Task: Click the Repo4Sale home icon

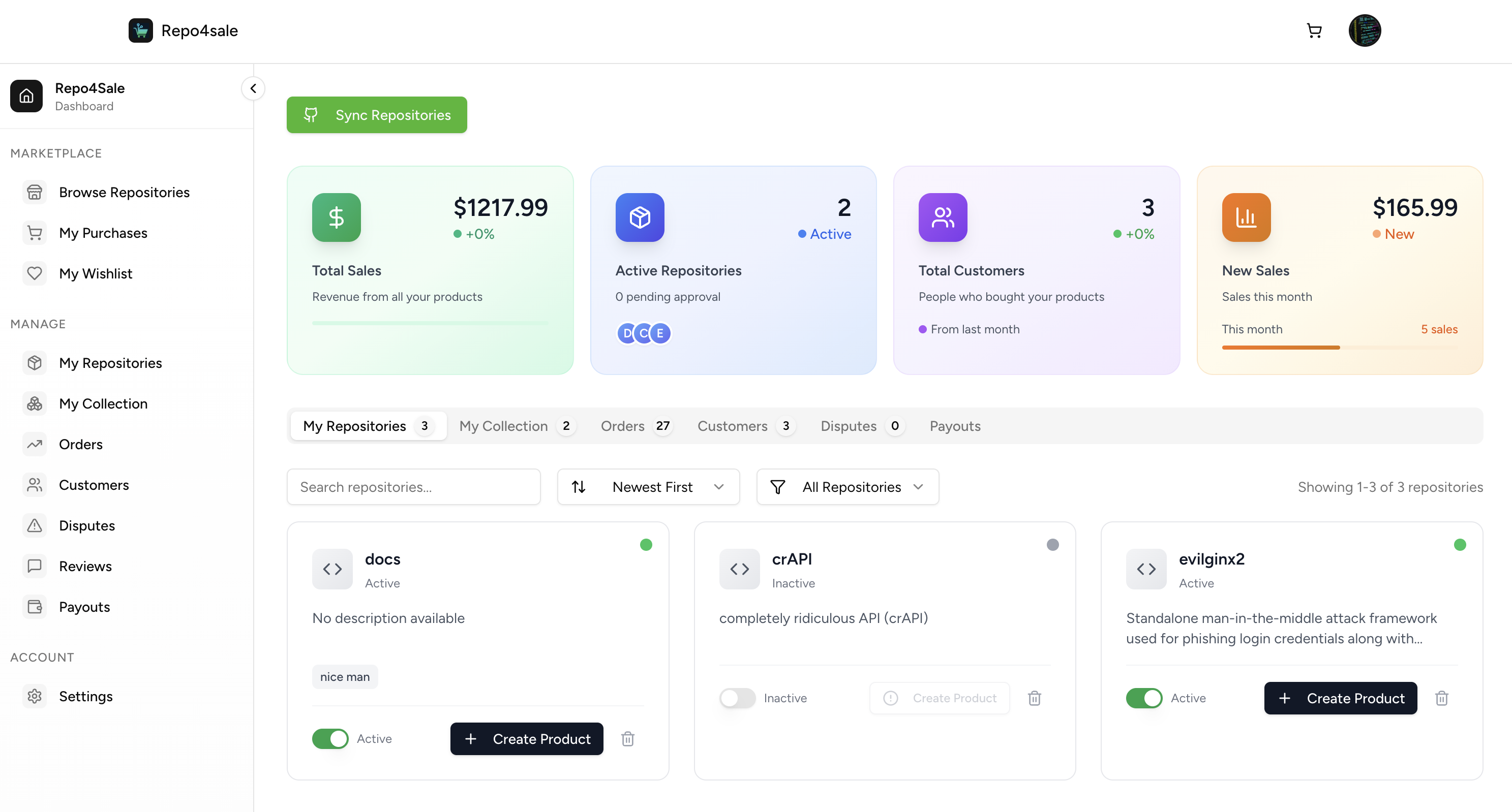Action: 26,96
